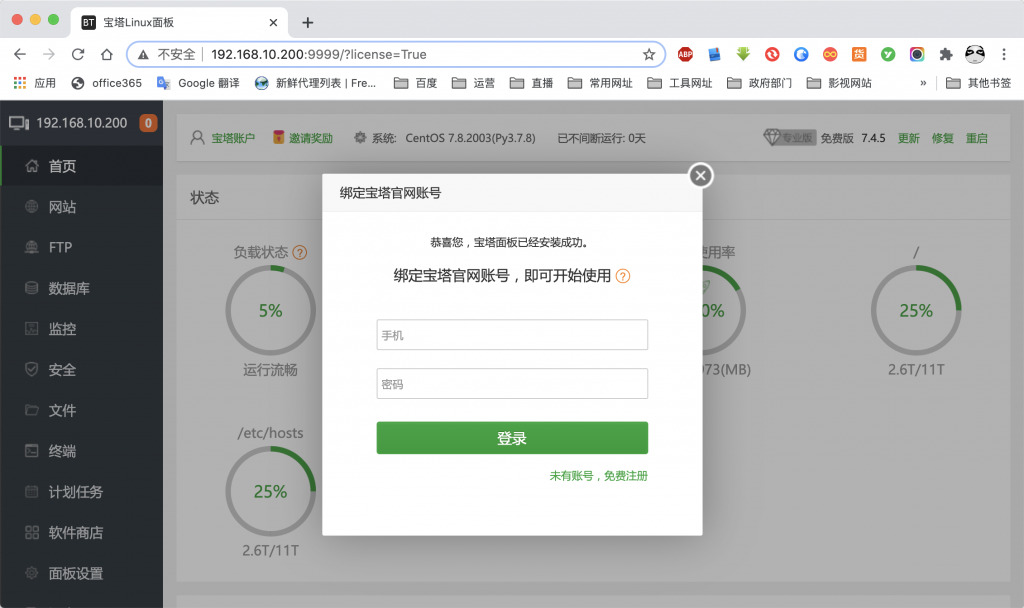Screen dimensions: 1024x608
Task: Expand the 百度 bookmark folder
Action: (416, 83)
